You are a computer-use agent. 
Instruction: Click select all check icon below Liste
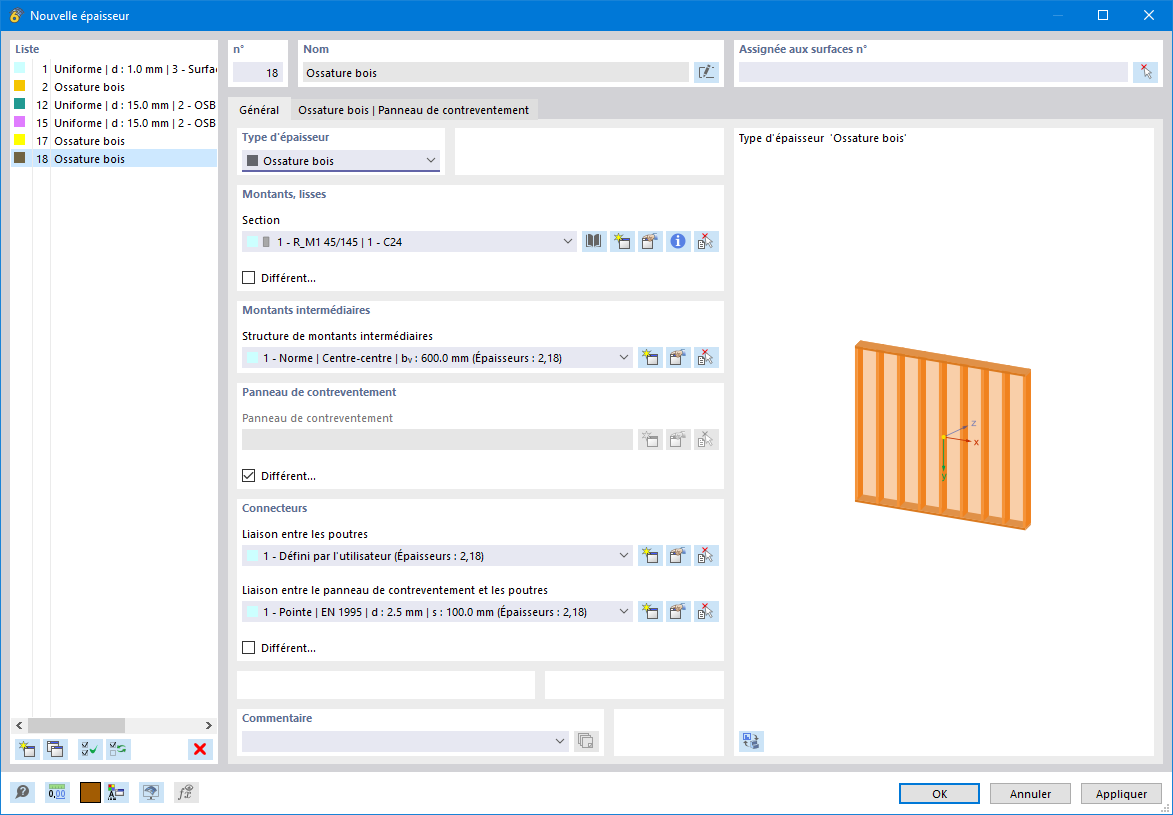point(91,749)
